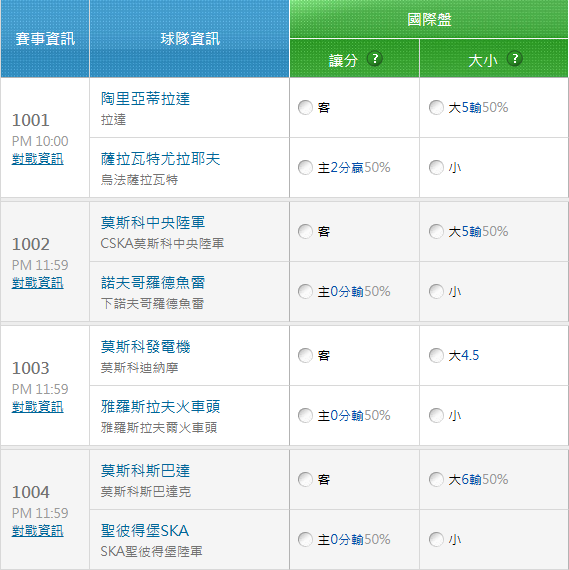
Task: Select 主0分輸50% radio for match 1003
Action: [305, 416]
